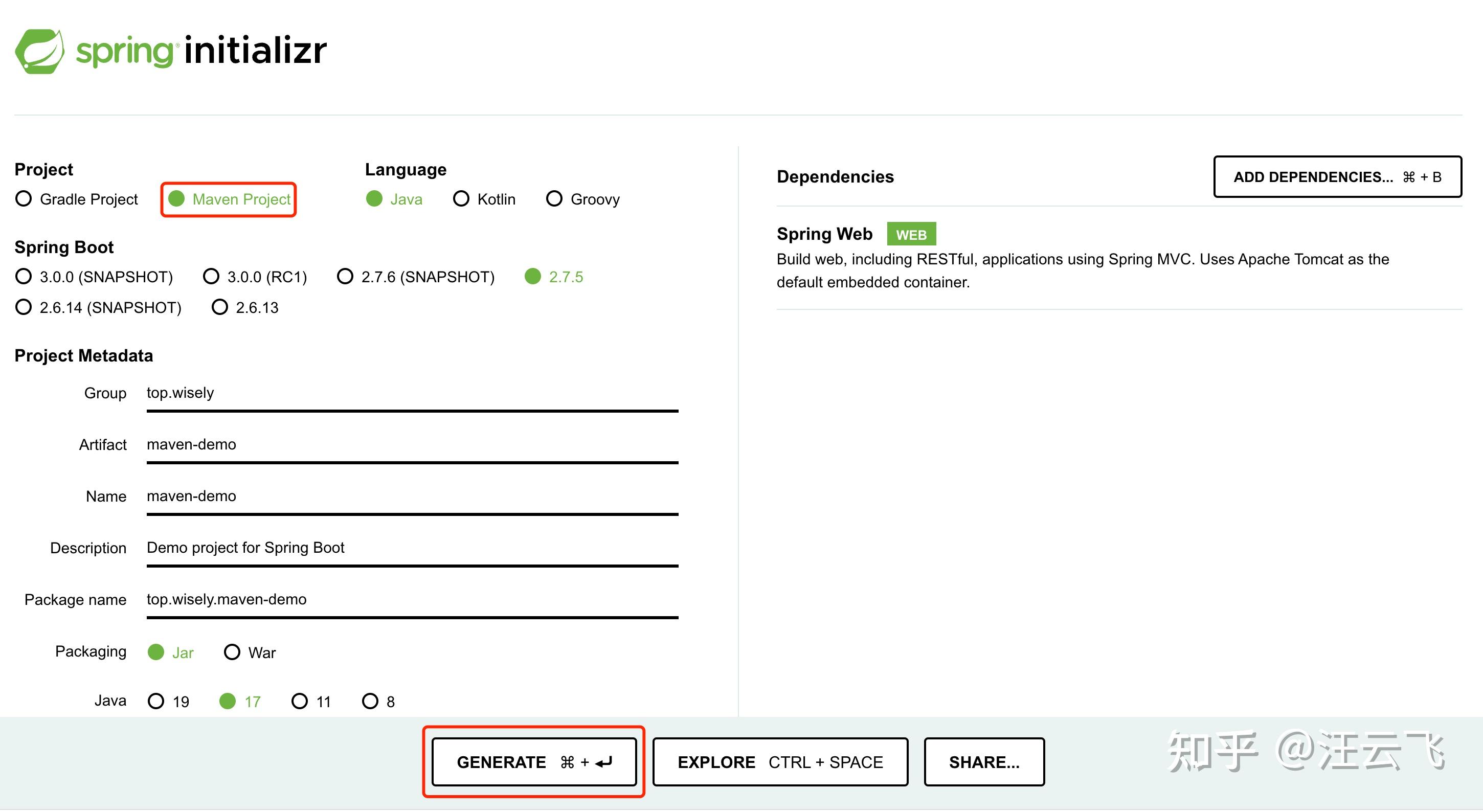Click the Generate button
The image size is (1483, 812).
pyautogui.click(x=534, y=762)
